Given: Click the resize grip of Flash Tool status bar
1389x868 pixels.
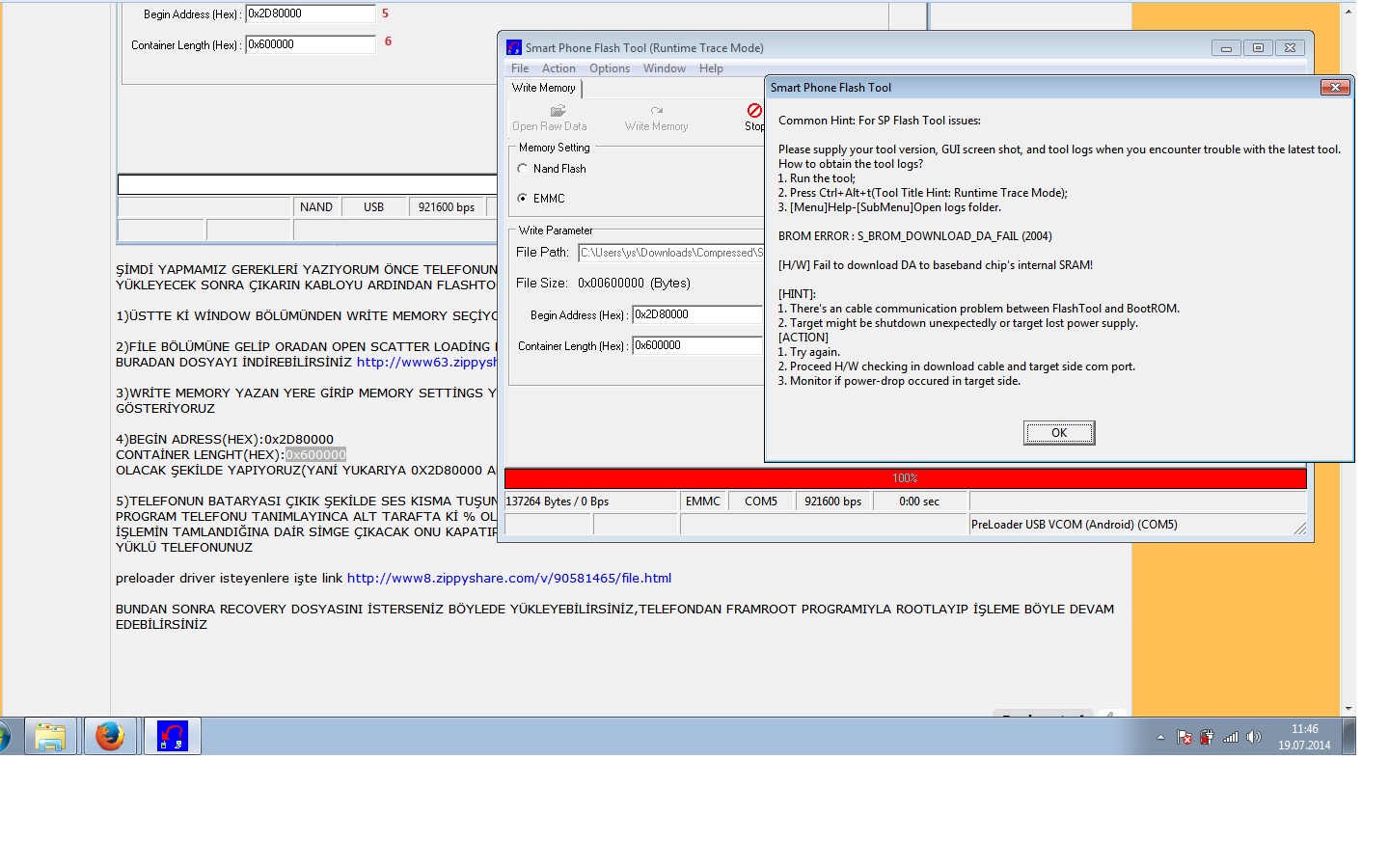Looking at the screenshot, I should pyautogui.click(x=1300, y=528).
